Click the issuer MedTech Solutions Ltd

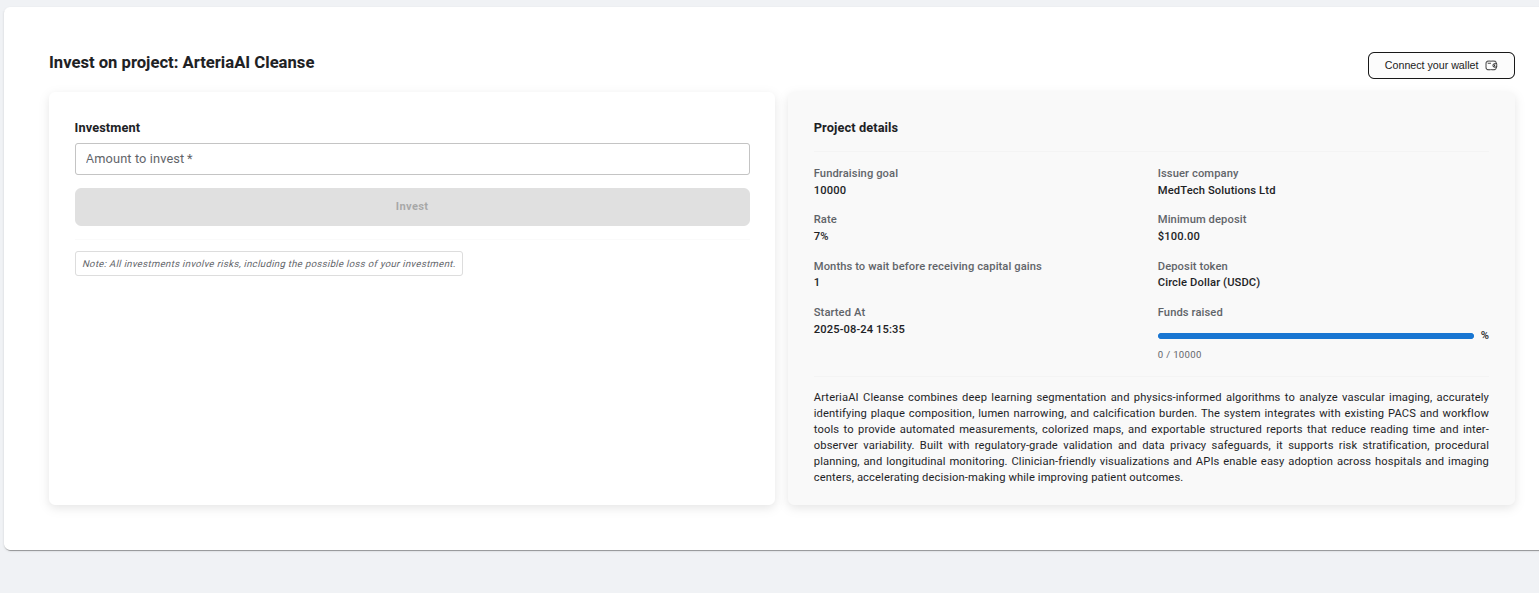1216,190
